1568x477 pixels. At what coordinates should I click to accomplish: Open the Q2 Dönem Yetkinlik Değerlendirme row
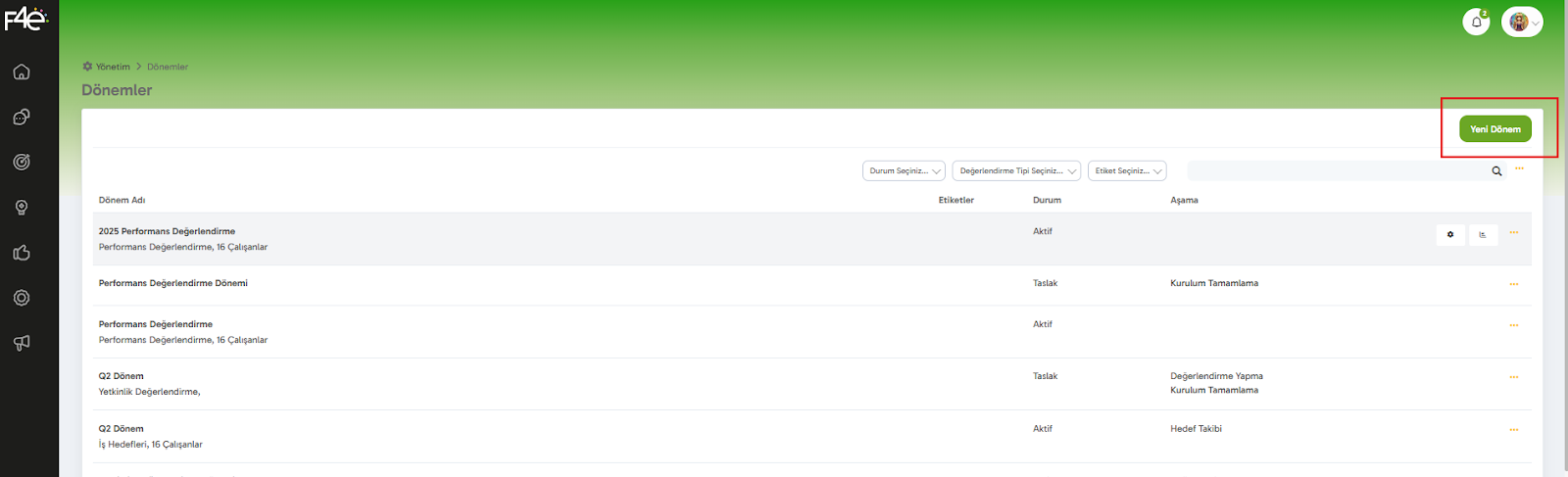click(122, 376)
